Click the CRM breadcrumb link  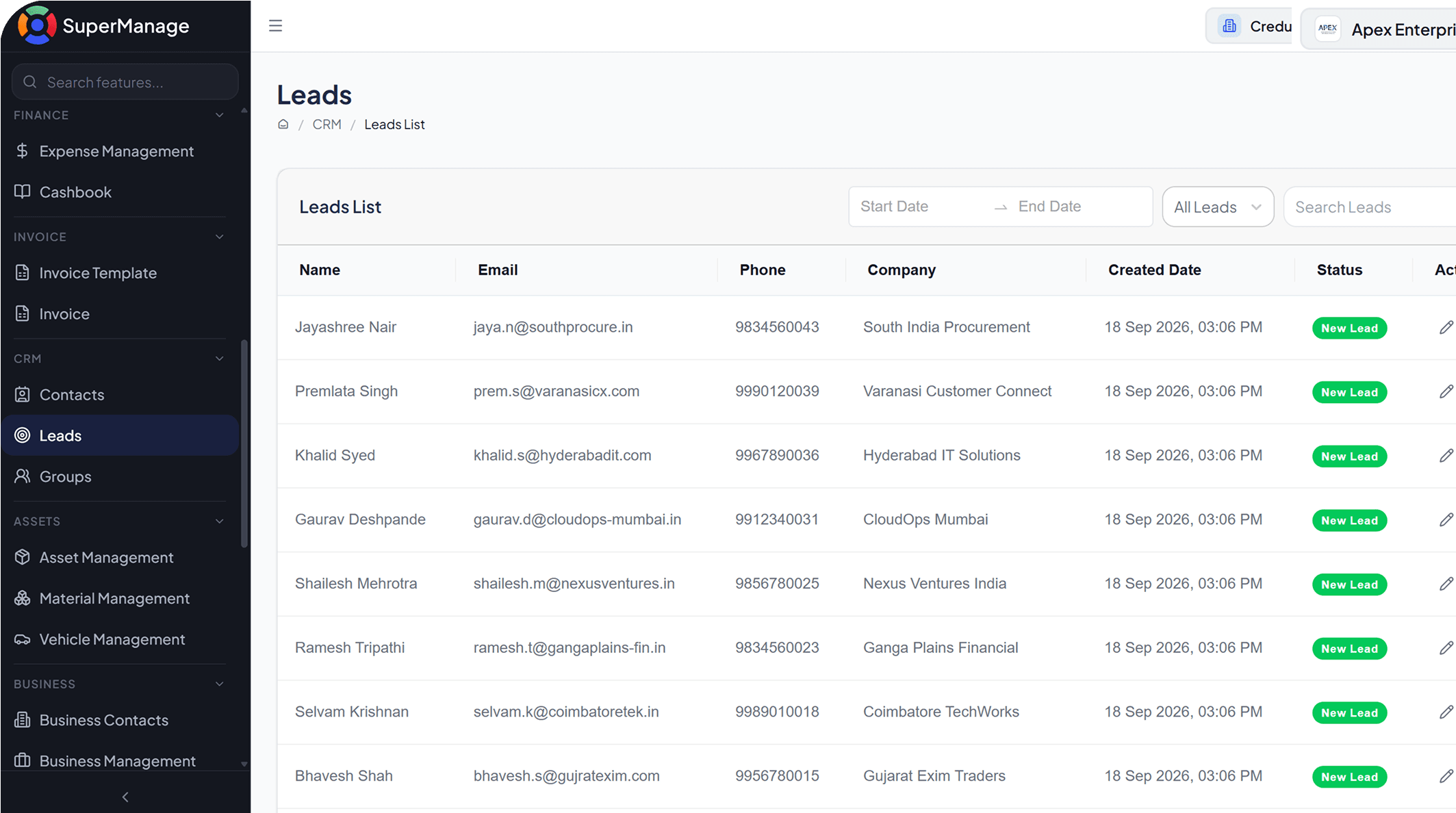pyautogui.click(x=327, y=125)
